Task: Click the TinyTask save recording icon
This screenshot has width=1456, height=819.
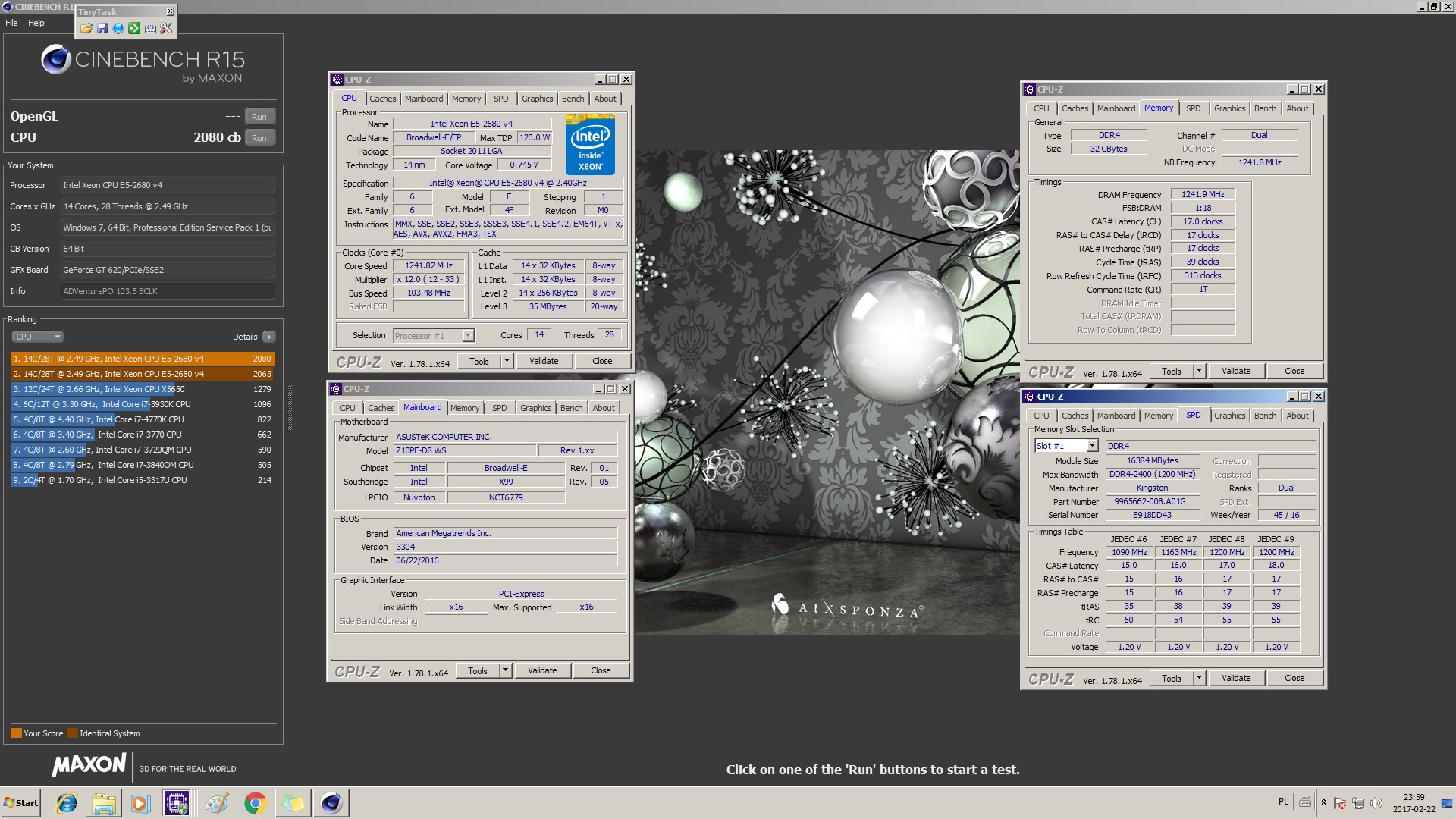Action: (102, 28)
